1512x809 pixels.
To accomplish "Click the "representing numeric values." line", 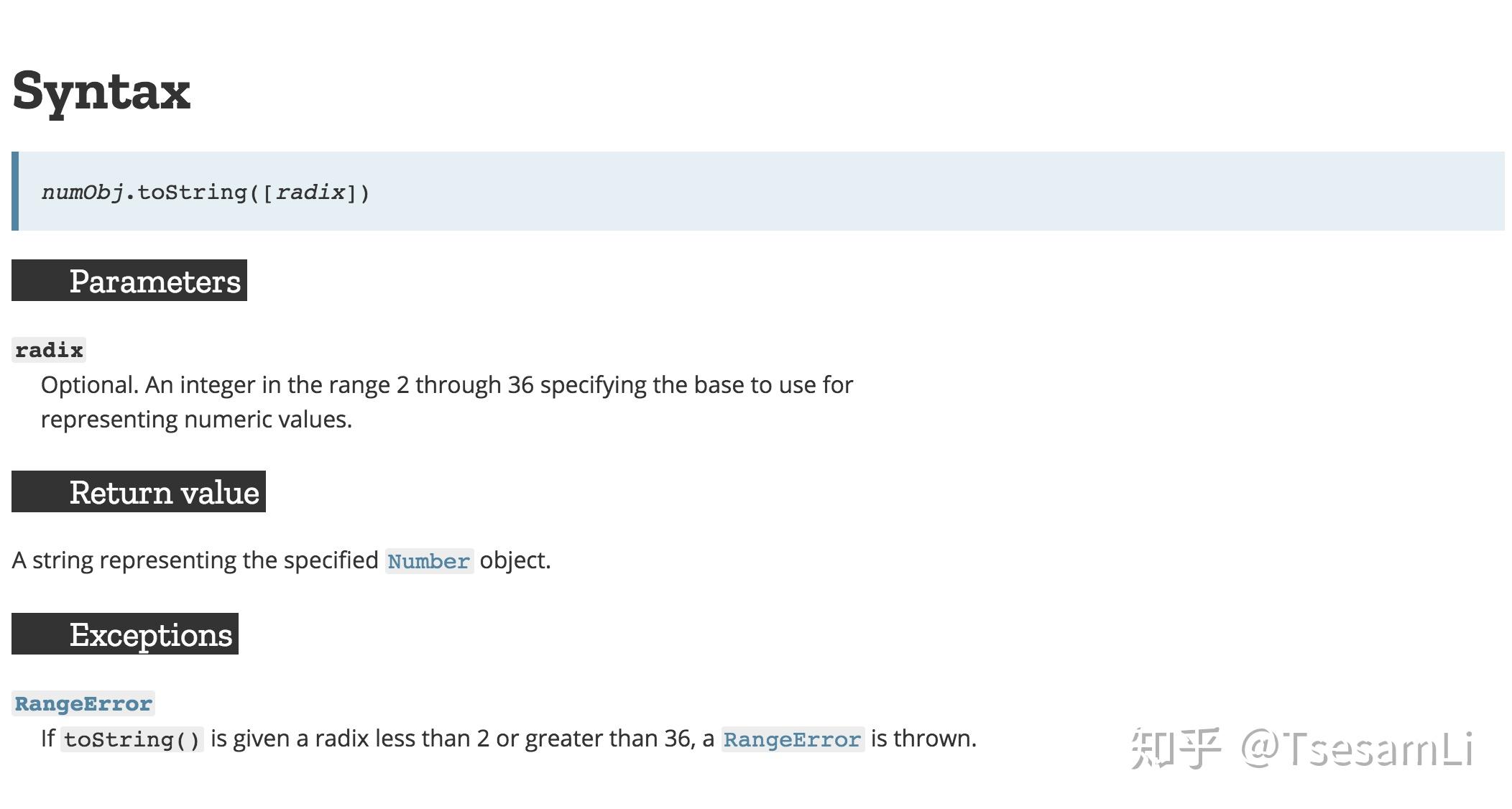I will coord(196,420).
